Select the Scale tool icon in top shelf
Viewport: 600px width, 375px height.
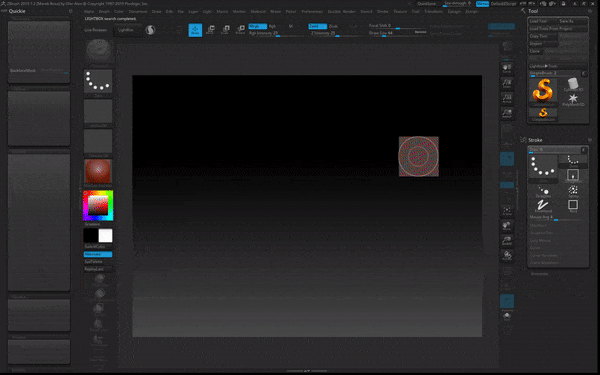pos(225,30)
